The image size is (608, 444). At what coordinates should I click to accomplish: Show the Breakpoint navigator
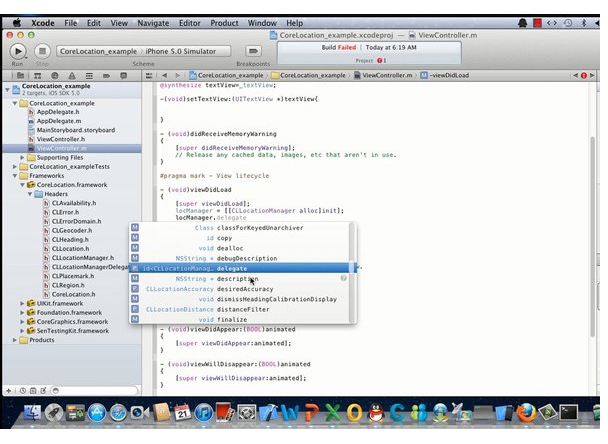click(106, 76)
